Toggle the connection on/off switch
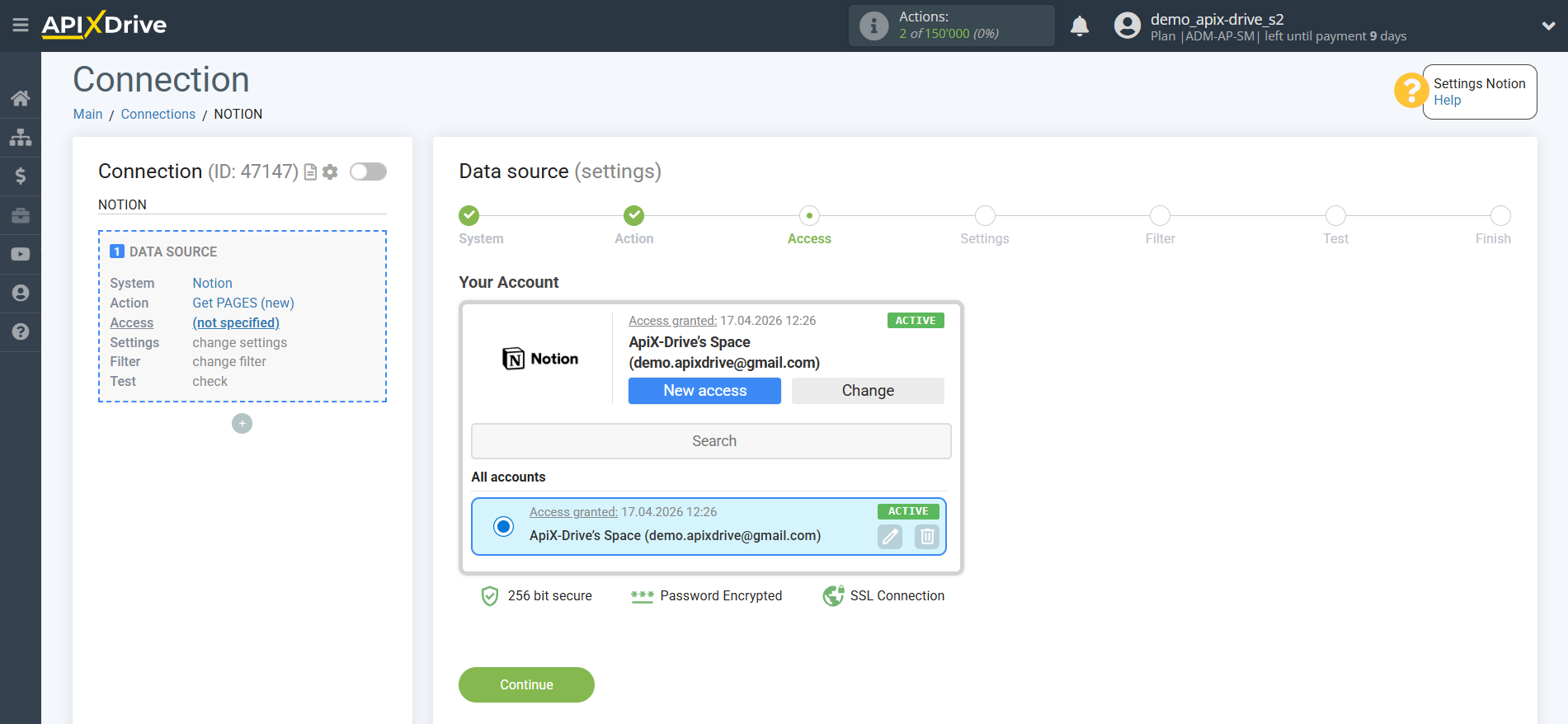 point(368,172)
